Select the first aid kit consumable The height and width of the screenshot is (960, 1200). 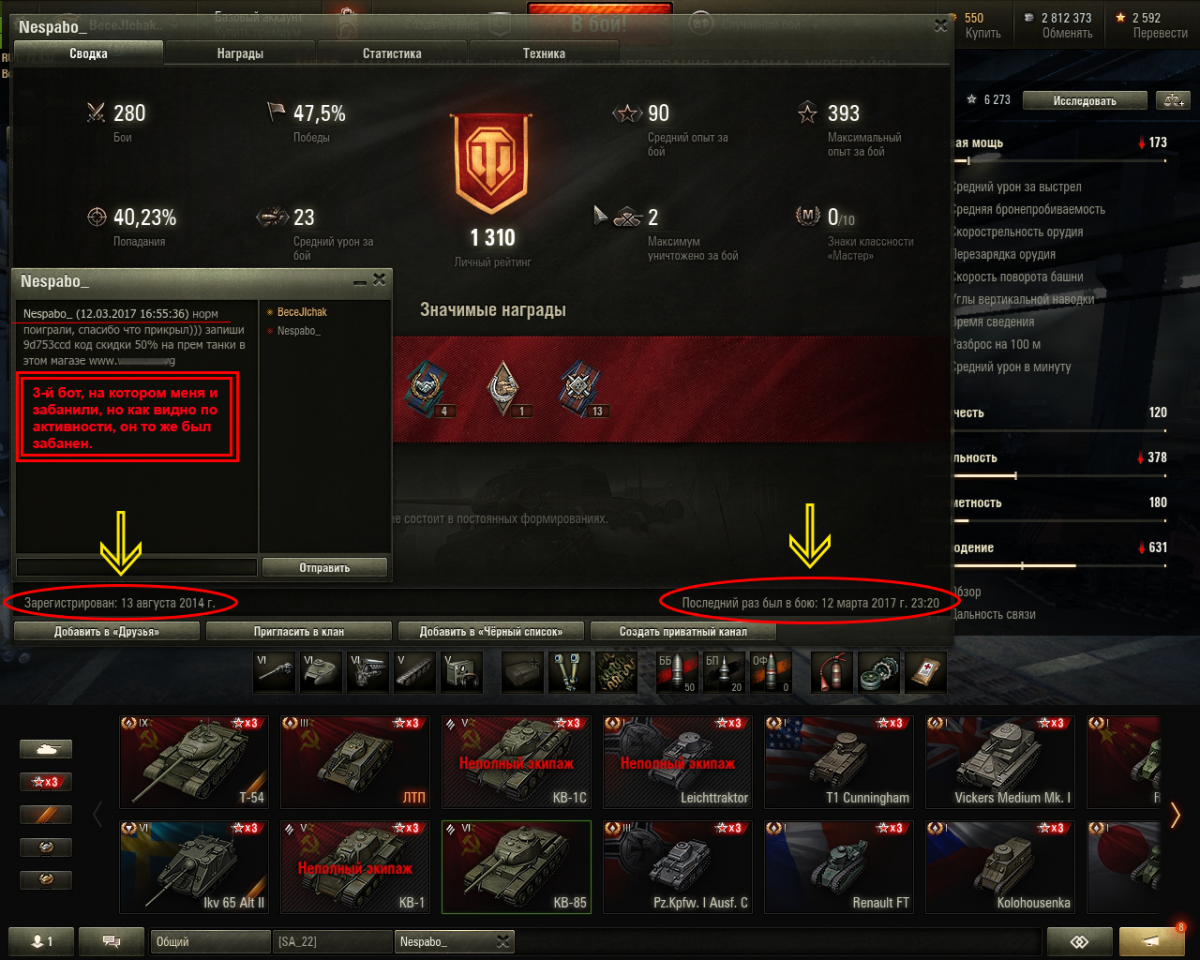926,672
